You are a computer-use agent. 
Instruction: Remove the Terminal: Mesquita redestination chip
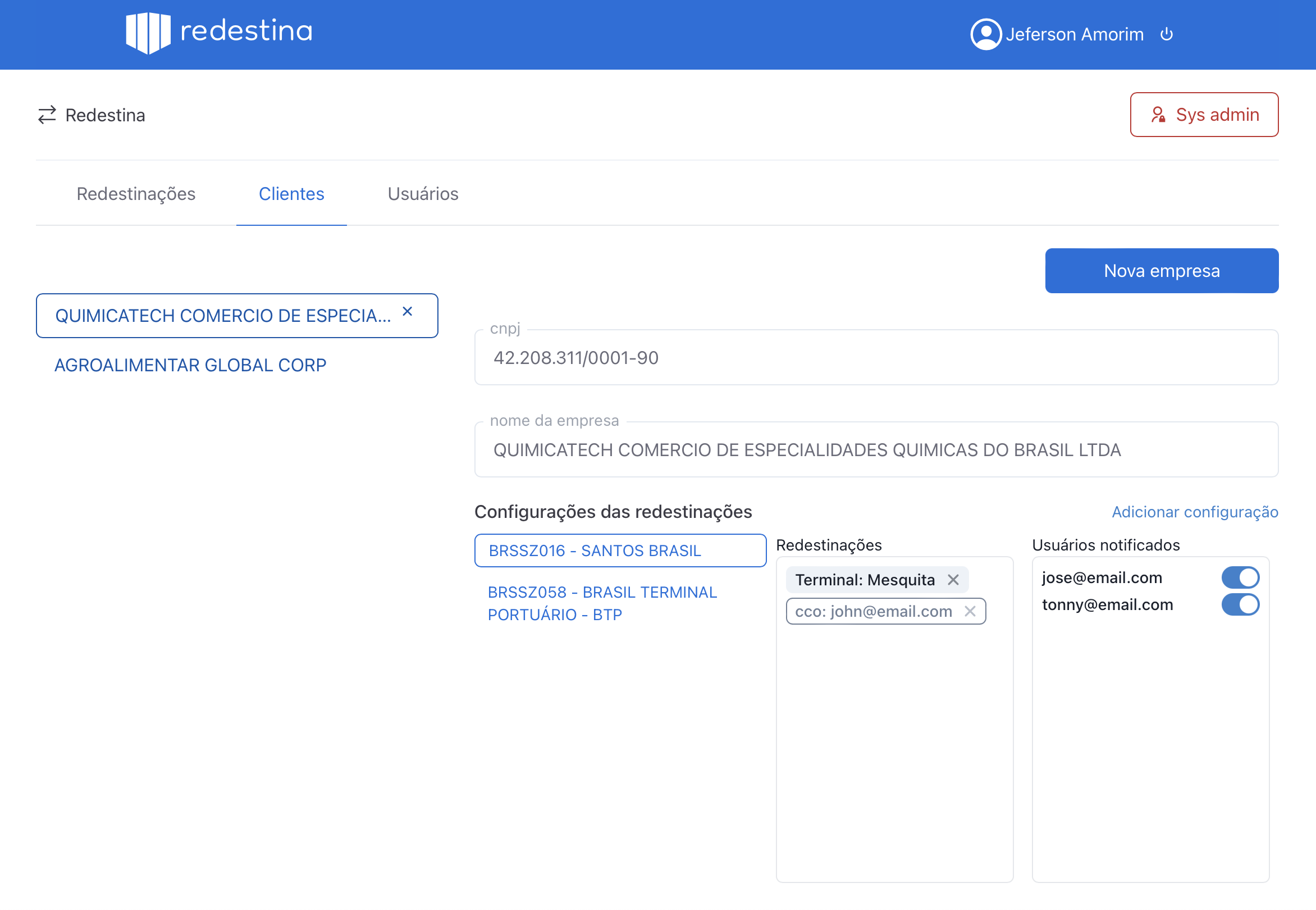click(x=954, y=579)
